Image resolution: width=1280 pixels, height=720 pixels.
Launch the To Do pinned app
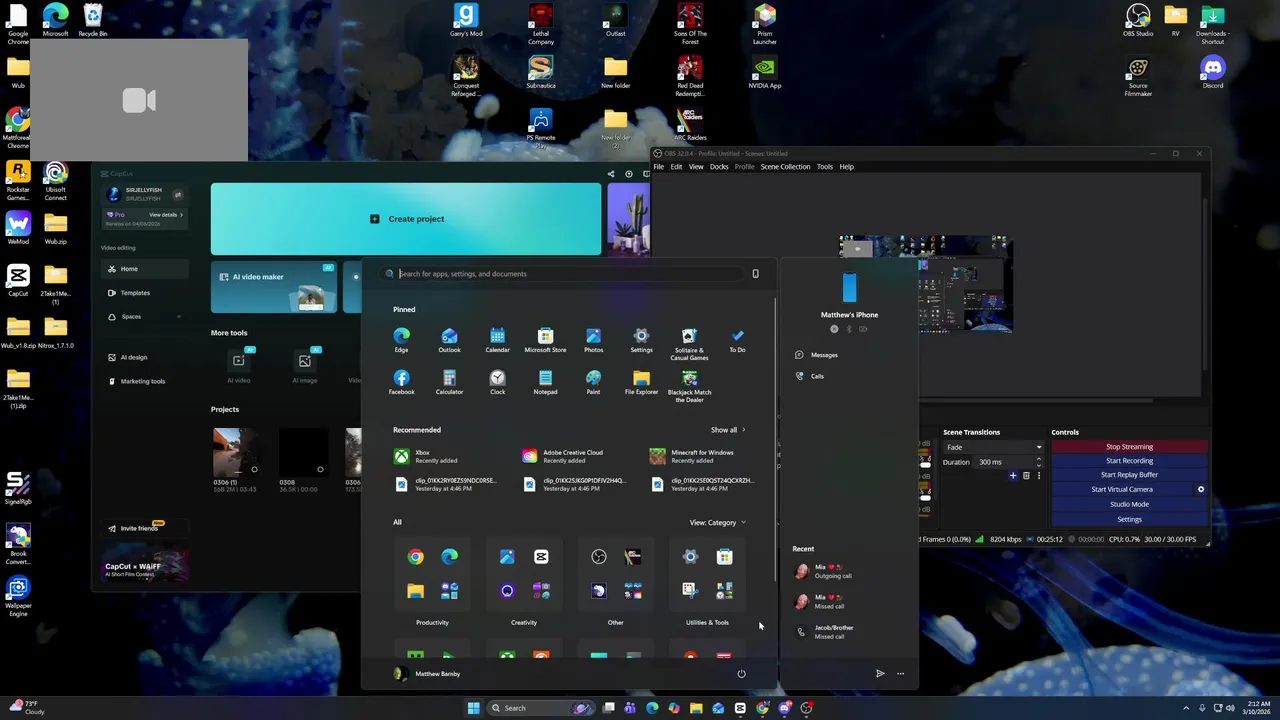(737, 340)
